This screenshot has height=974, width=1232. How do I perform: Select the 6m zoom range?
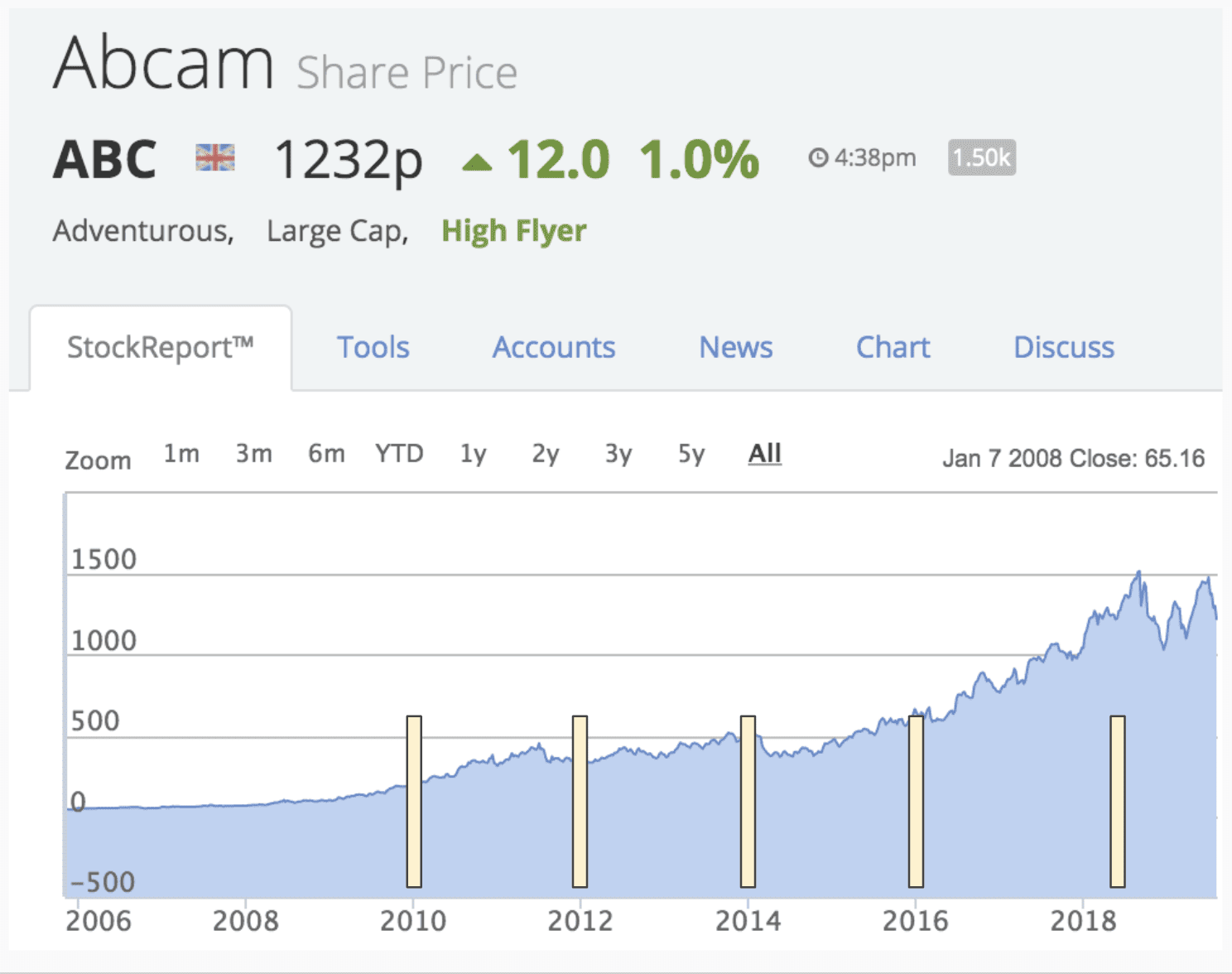click(x=326, y=453)
